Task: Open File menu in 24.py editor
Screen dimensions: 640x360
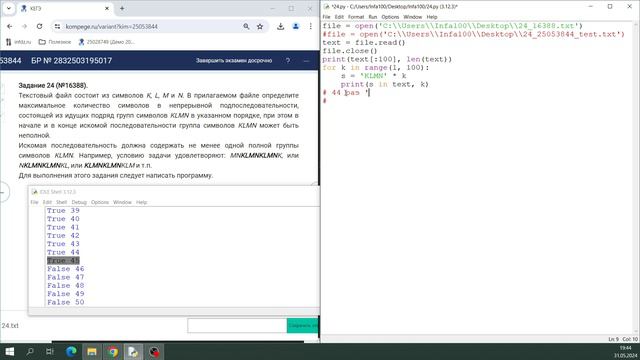Action: point(327,17)
